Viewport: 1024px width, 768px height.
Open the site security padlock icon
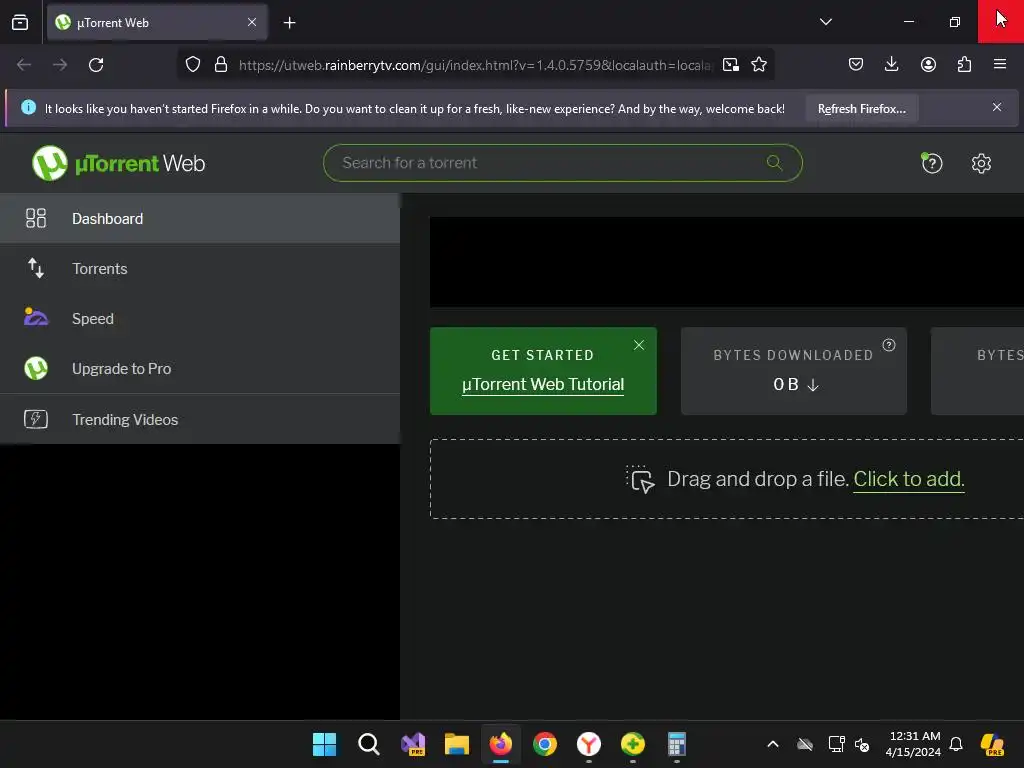pyautogui.click(x=221, y=65)
